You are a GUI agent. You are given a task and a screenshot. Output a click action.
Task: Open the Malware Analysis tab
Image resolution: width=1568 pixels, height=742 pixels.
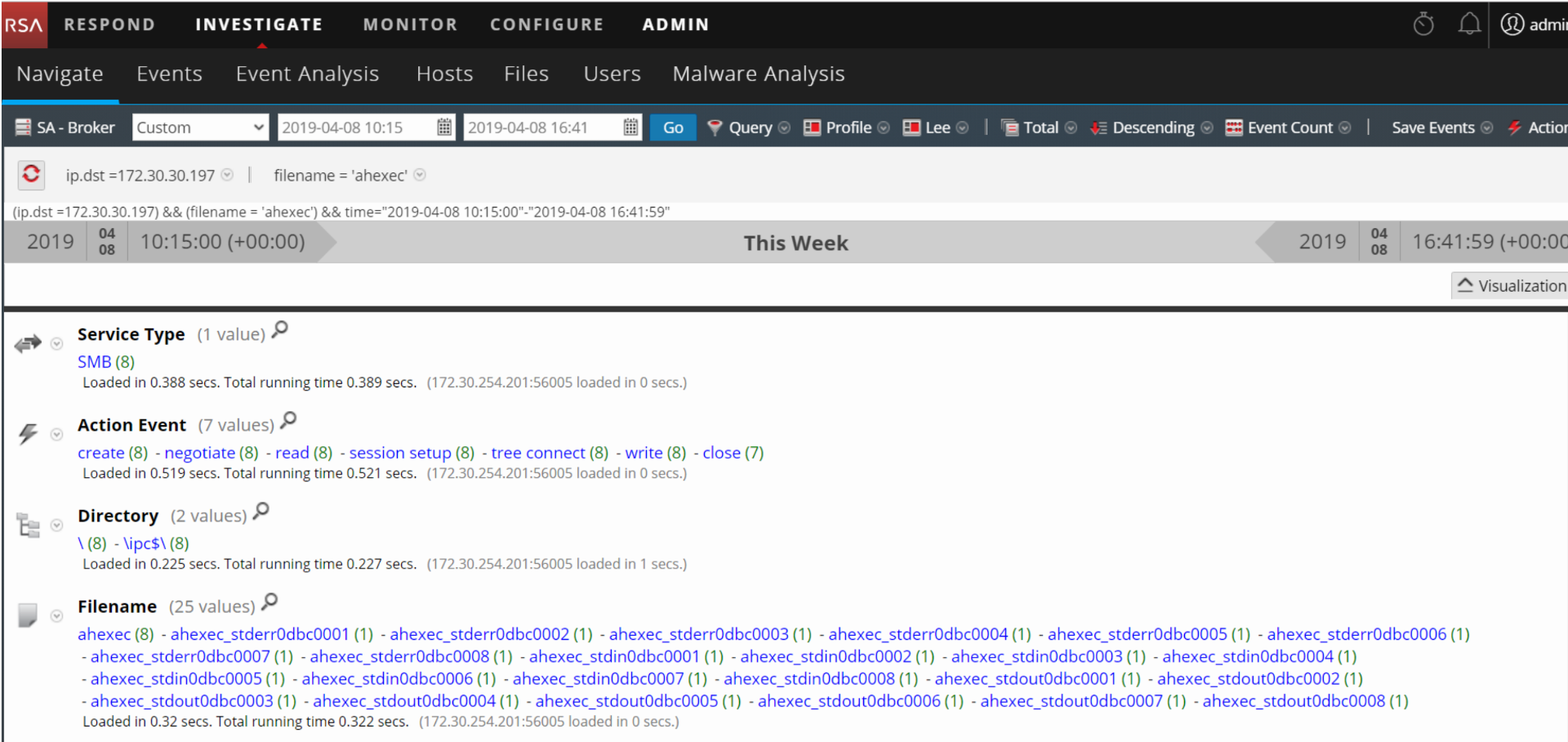point(758,74)
